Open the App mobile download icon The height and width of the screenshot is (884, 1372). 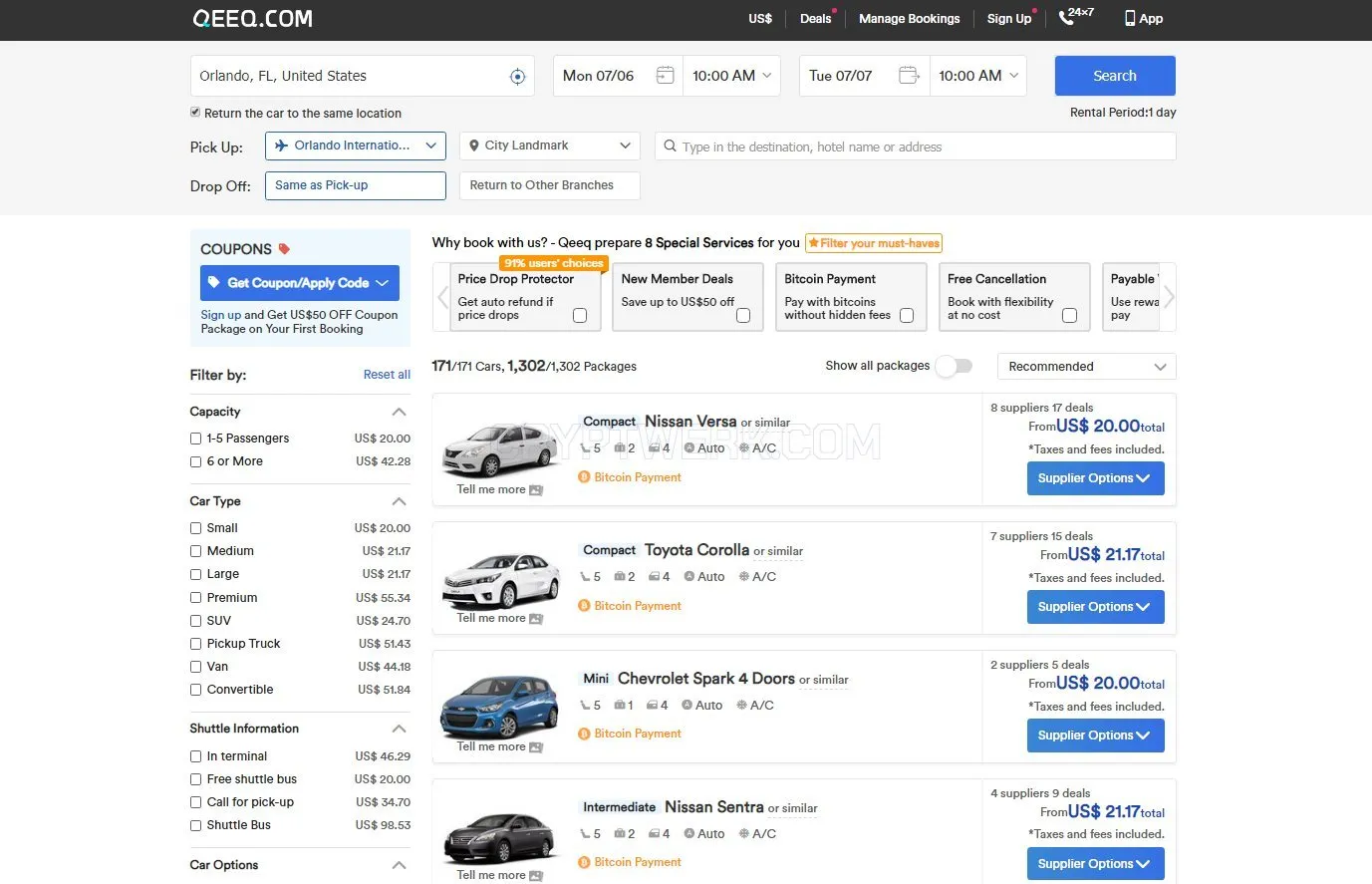(x=1130, y=18)
